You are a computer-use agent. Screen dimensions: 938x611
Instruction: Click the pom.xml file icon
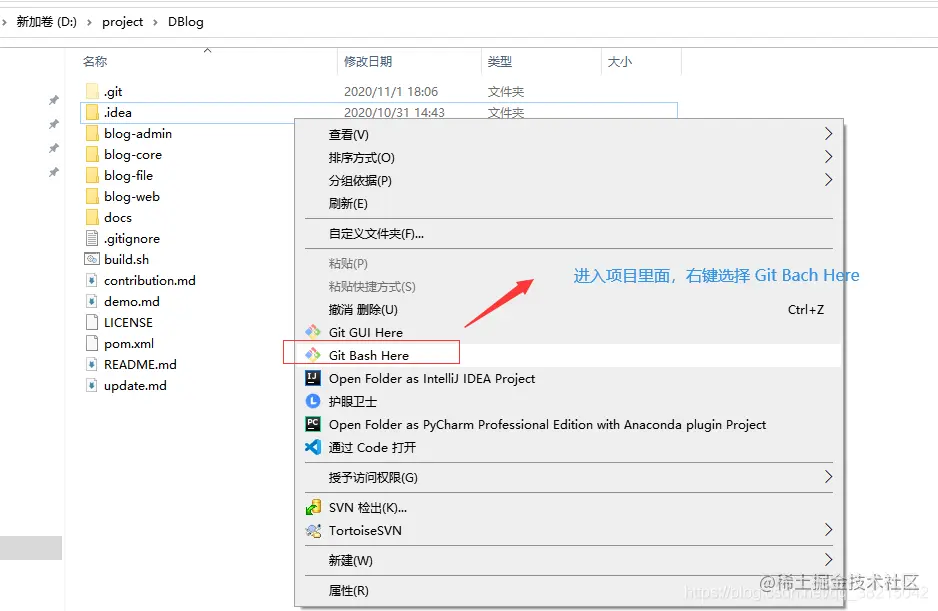(x=92, y=343)
